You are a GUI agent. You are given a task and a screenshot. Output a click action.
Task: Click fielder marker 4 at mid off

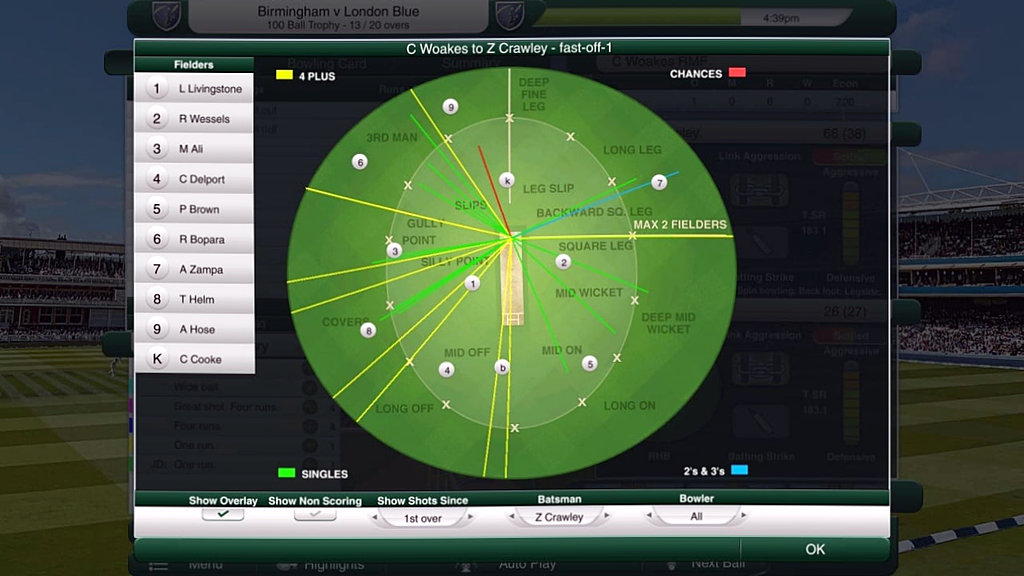447,370
